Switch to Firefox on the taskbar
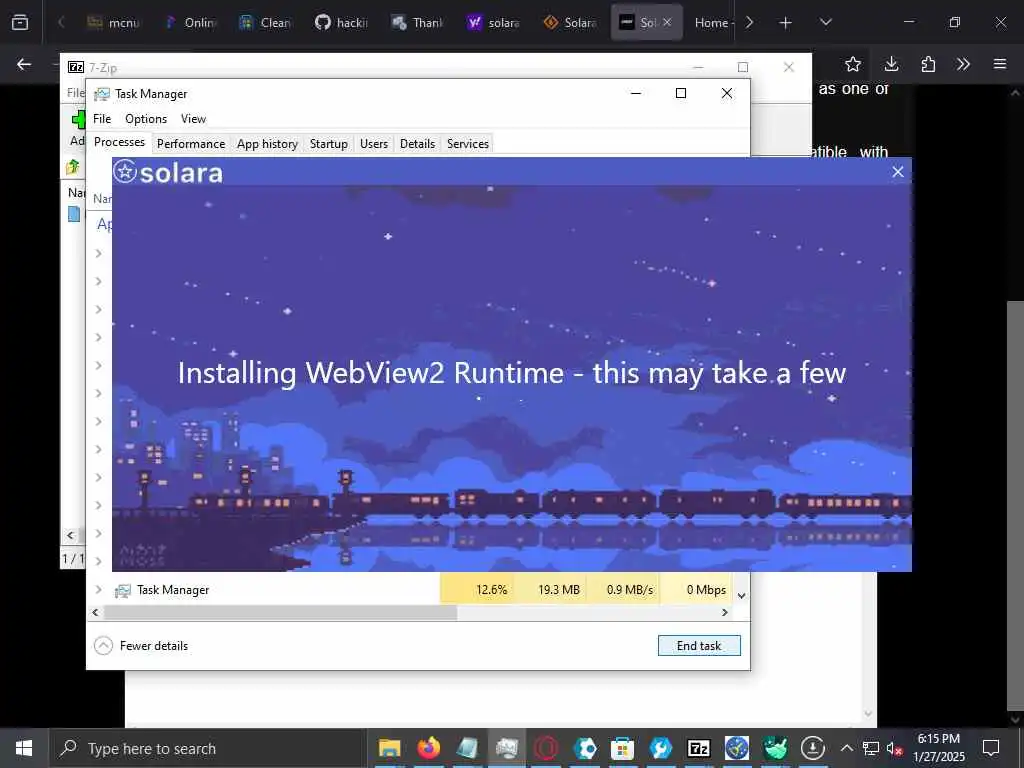 point(429,748)
